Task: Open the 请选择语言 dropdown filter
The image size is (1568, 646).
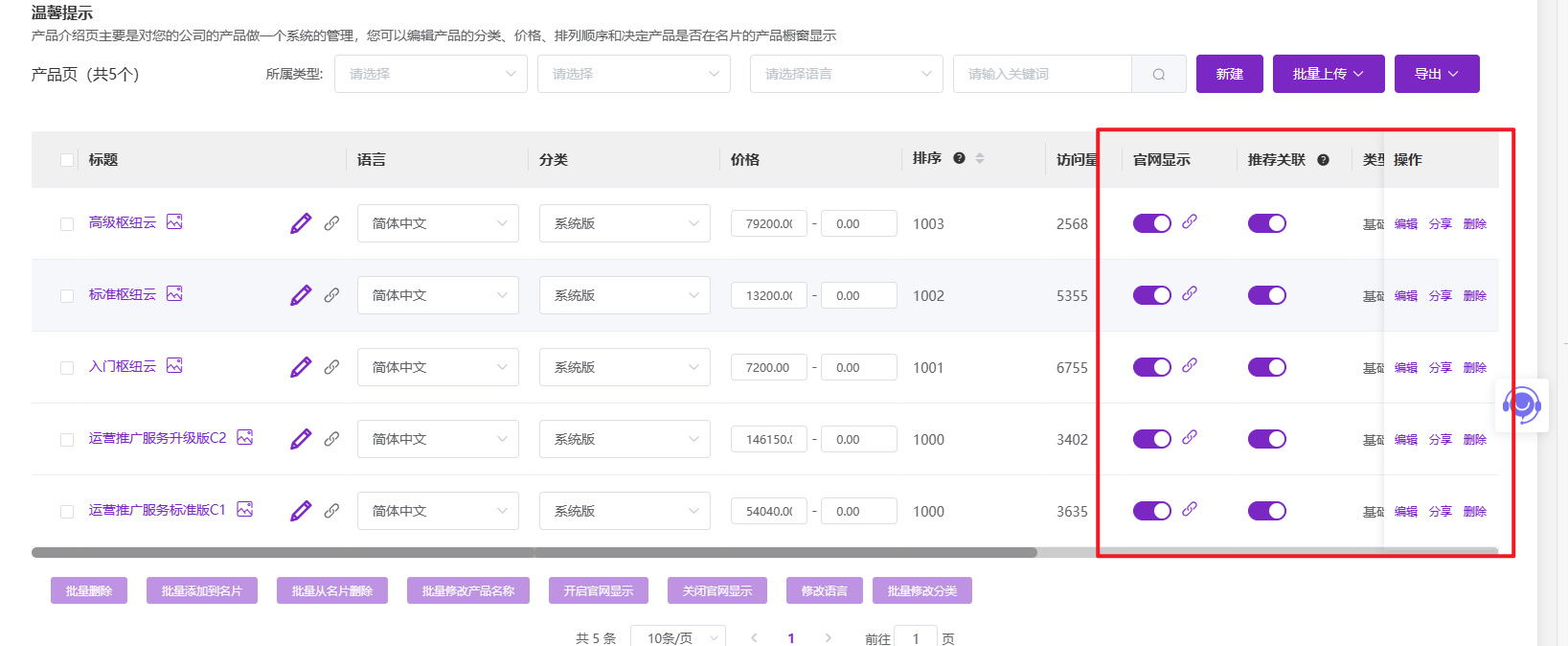Action: click(x=847, y=74)
